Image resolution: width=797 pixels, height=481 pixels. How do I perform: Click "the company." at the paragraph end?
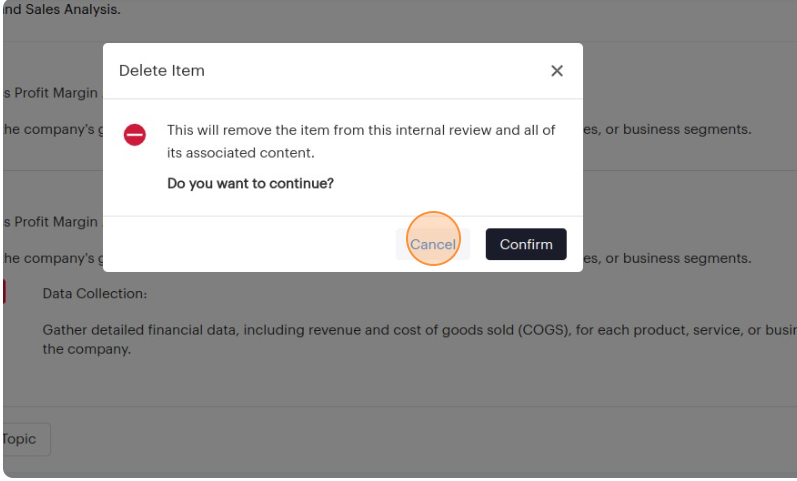[86, 350]
